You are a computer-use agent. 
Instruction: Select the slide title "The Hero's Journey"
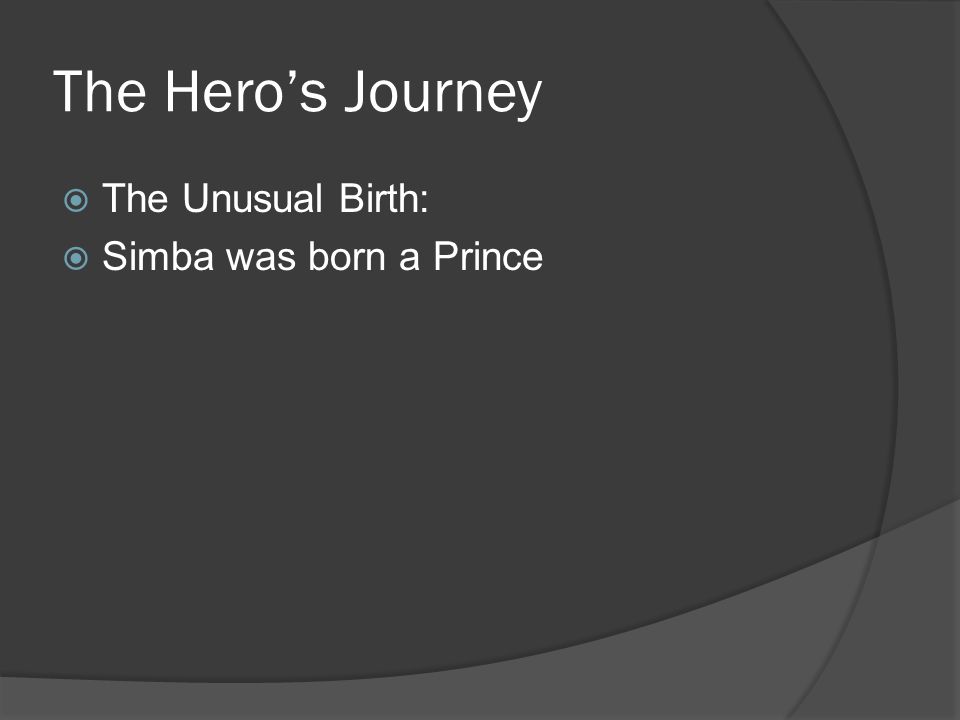pos(298,92)
